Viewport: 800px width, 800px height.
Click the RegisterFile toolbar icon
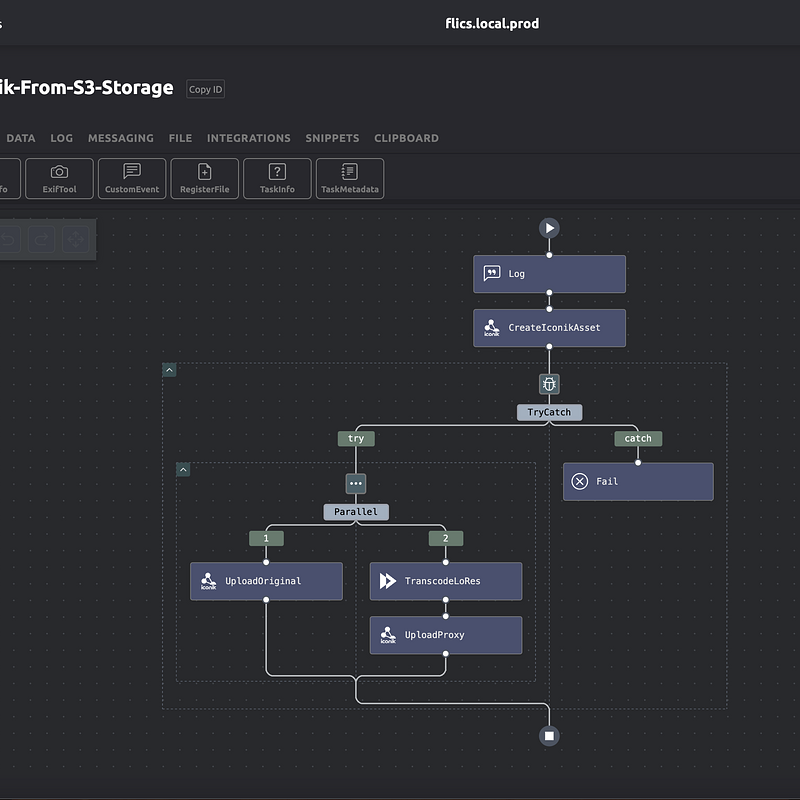point(204,173)
